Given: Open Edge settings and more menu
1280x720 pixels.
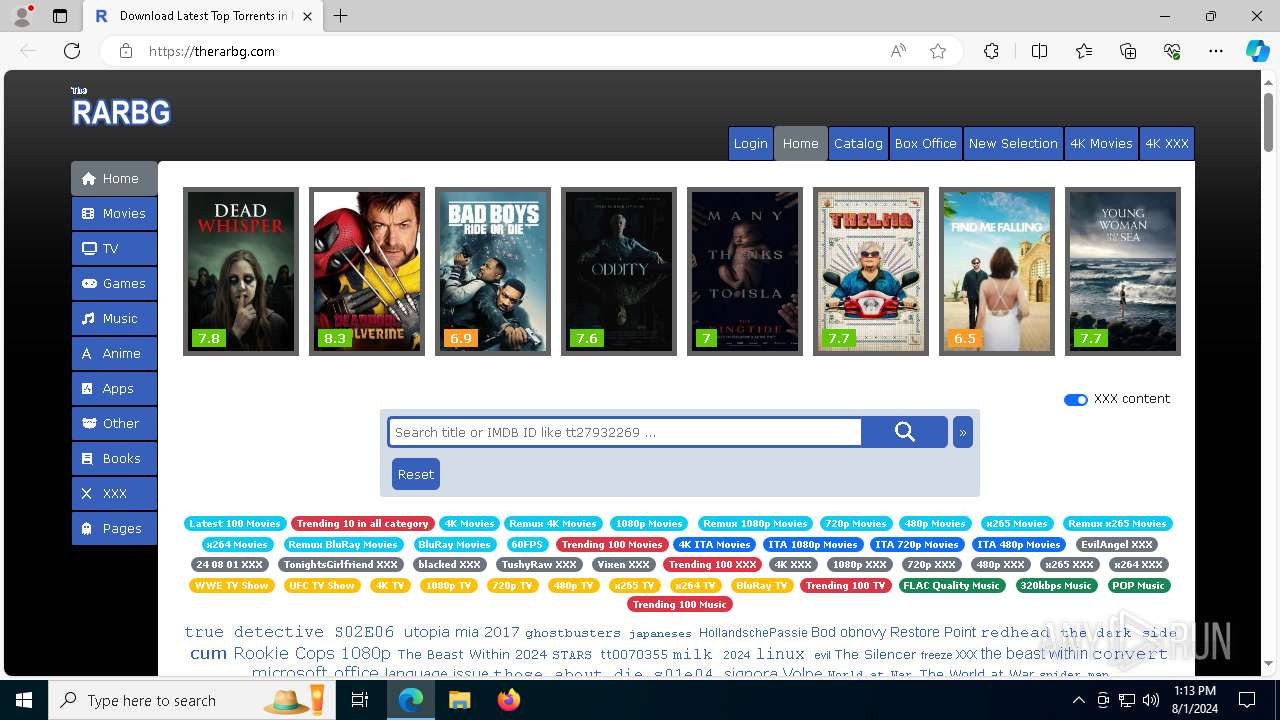Looking at the screenshot, I should [1216, 51].
